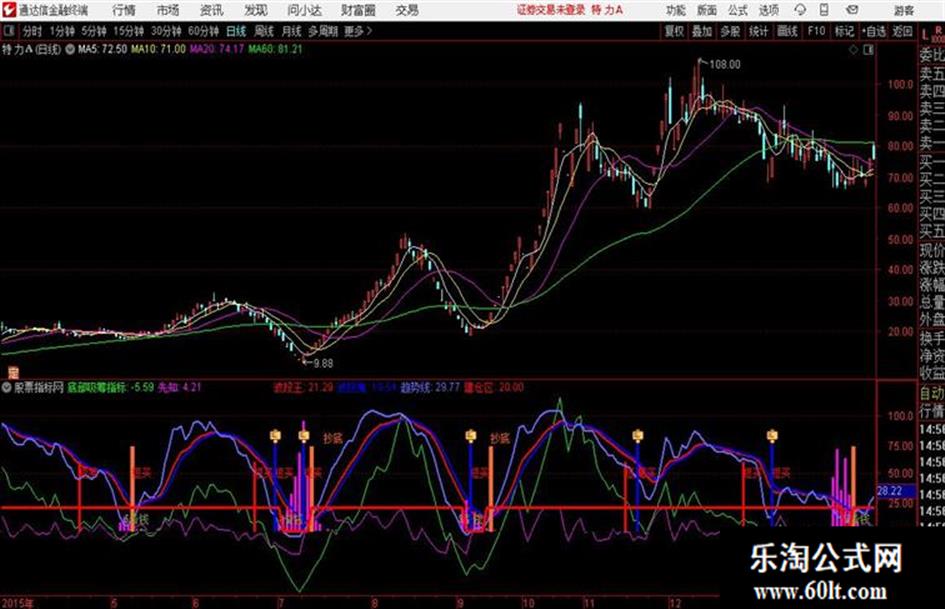Image resolution: width=945 pixels, height=609 pixels.
Task: Click the money bag icon near November
Action: pyautogui.click(x=638, y=435)
